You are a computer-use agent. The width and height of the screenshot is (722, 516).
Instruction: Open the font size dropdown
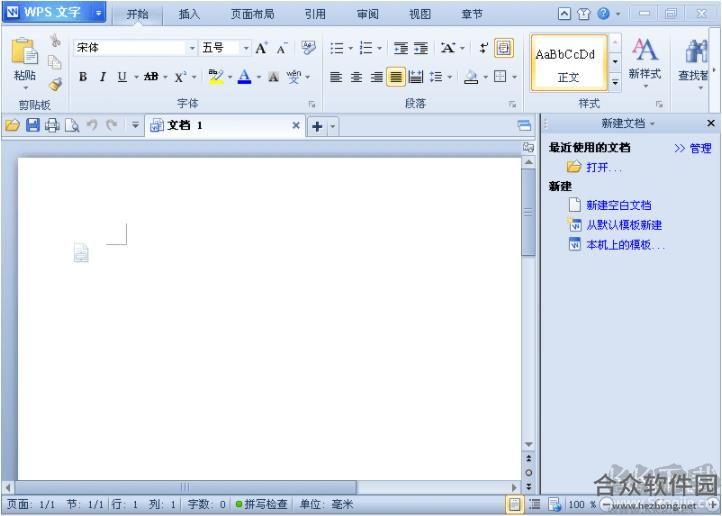pyautogui.click(x=246, y=48)
